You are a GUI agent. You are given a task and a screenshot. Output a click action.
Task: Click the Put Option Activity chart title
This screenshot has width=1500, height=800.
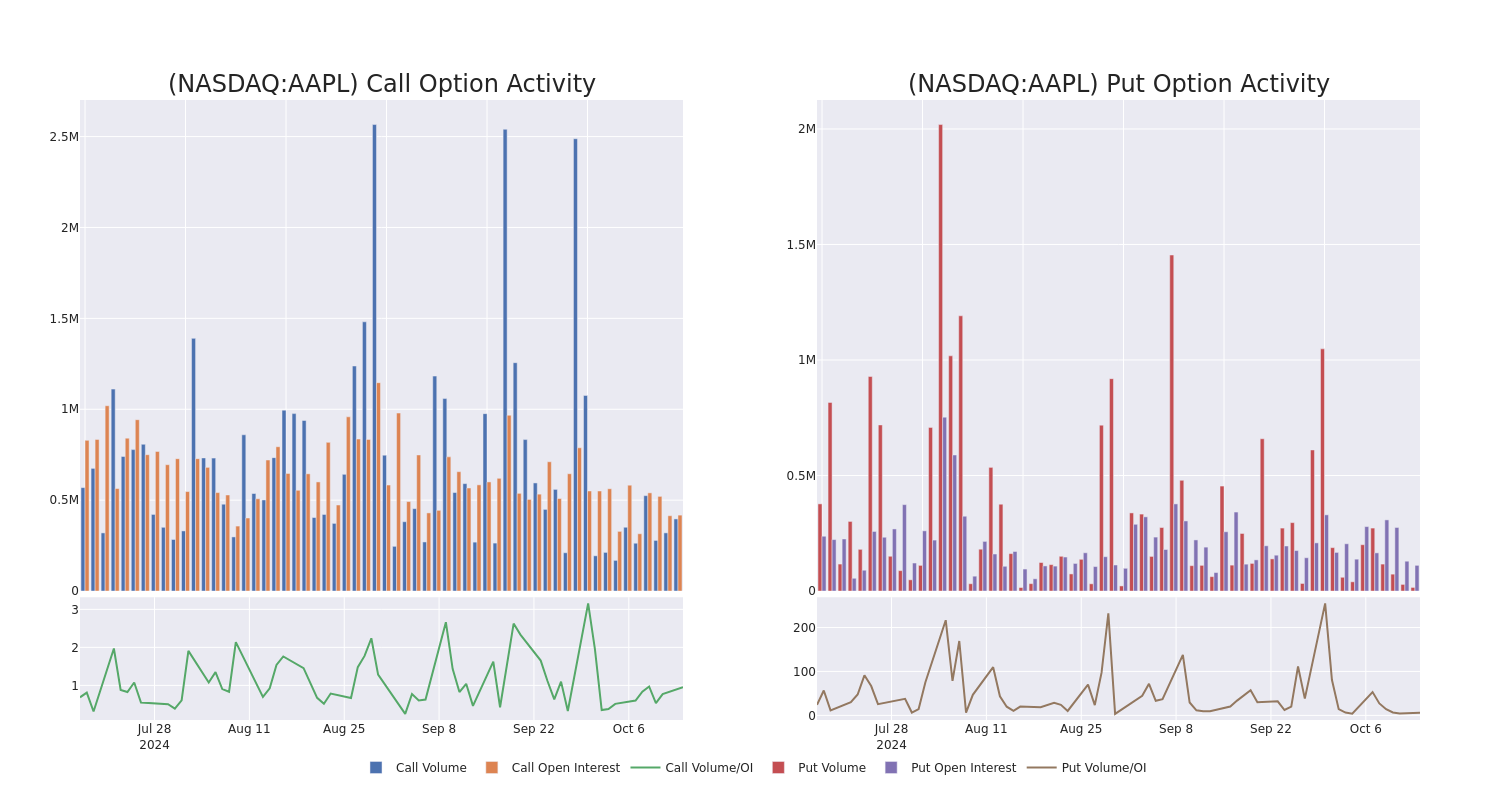click(x=1119, y=84)
